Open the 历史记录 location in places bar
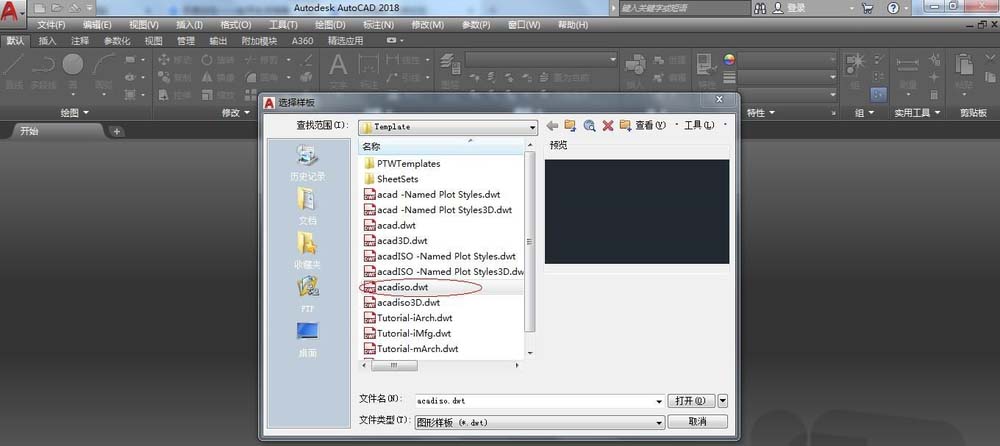Screen dimensions: 1000x446 (308, 163)
